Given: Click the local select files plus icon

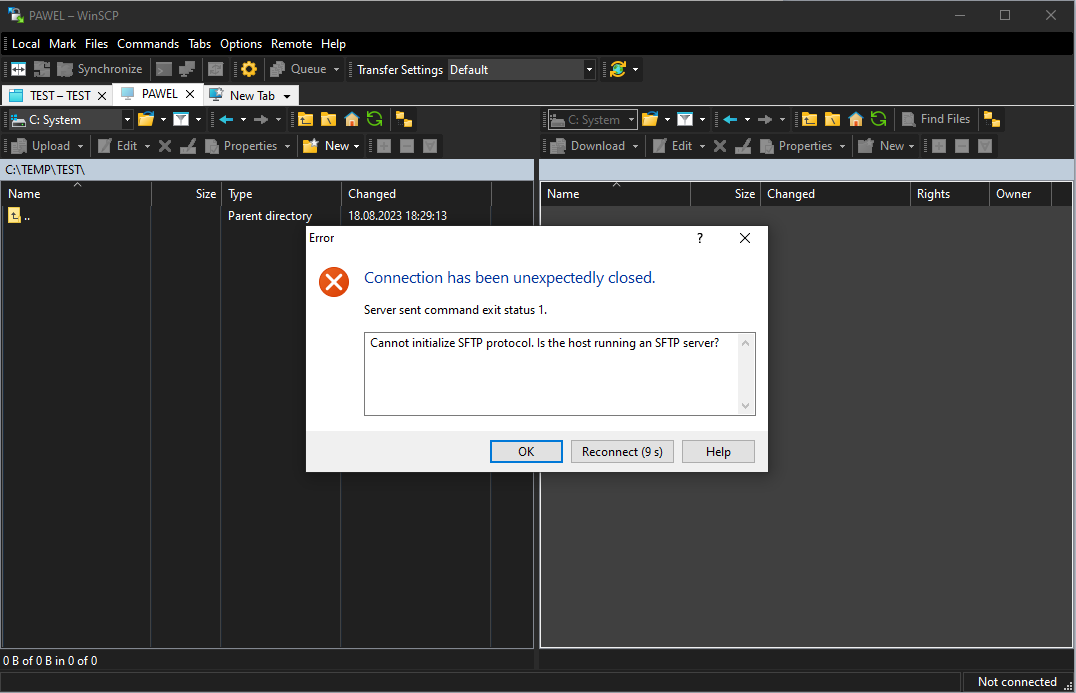Looking at the screenshot, I should (x=384, y=146).
